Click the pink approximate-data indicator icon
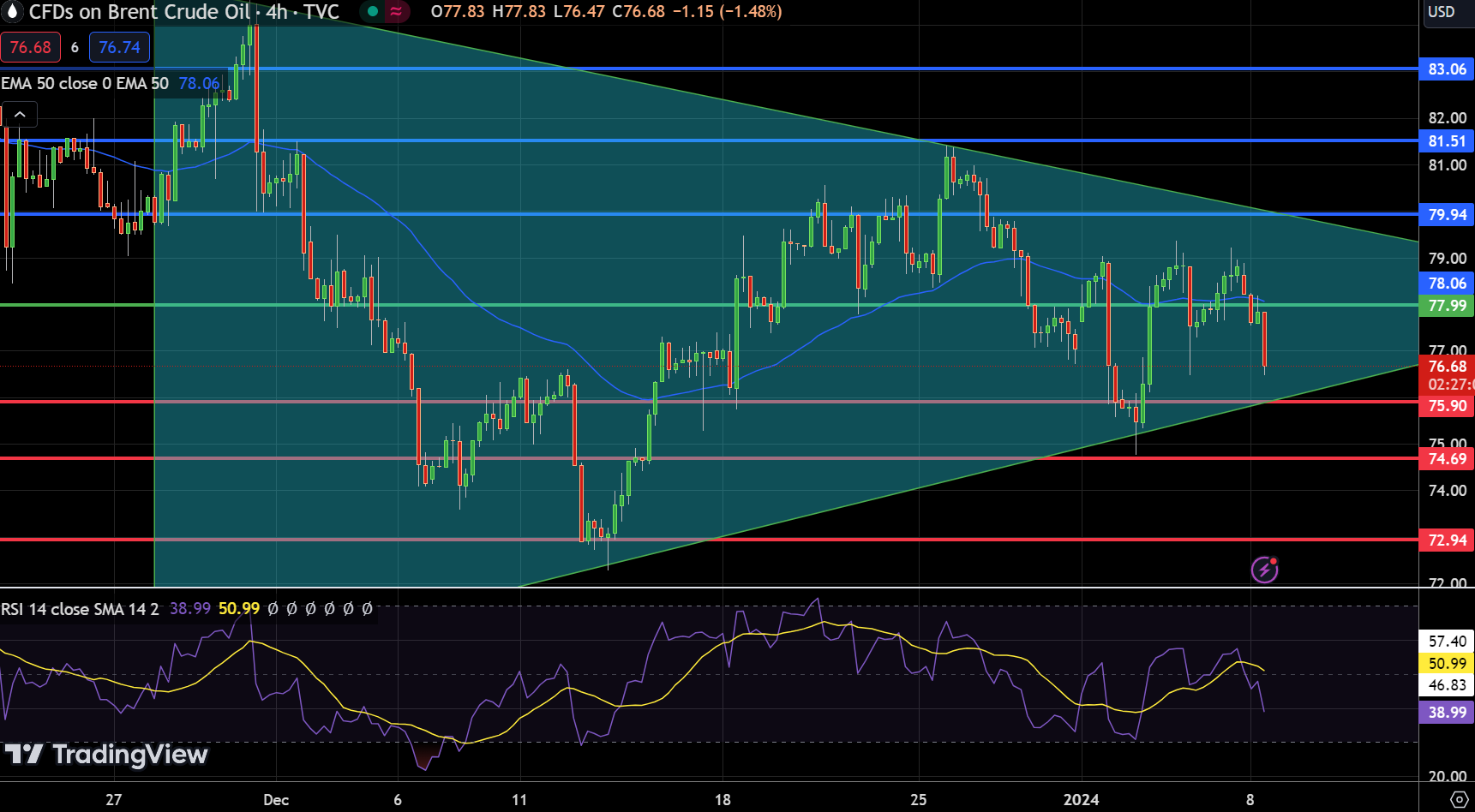This screenshot has width=1475, height=812. coord(396,11)
